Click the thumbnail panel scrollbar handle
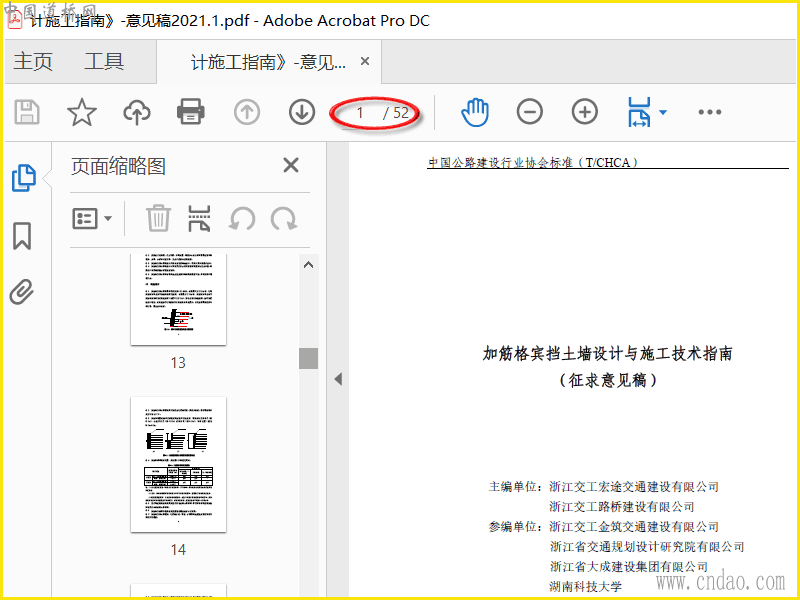The image size is (800, 600). click(x=308, y=358)
